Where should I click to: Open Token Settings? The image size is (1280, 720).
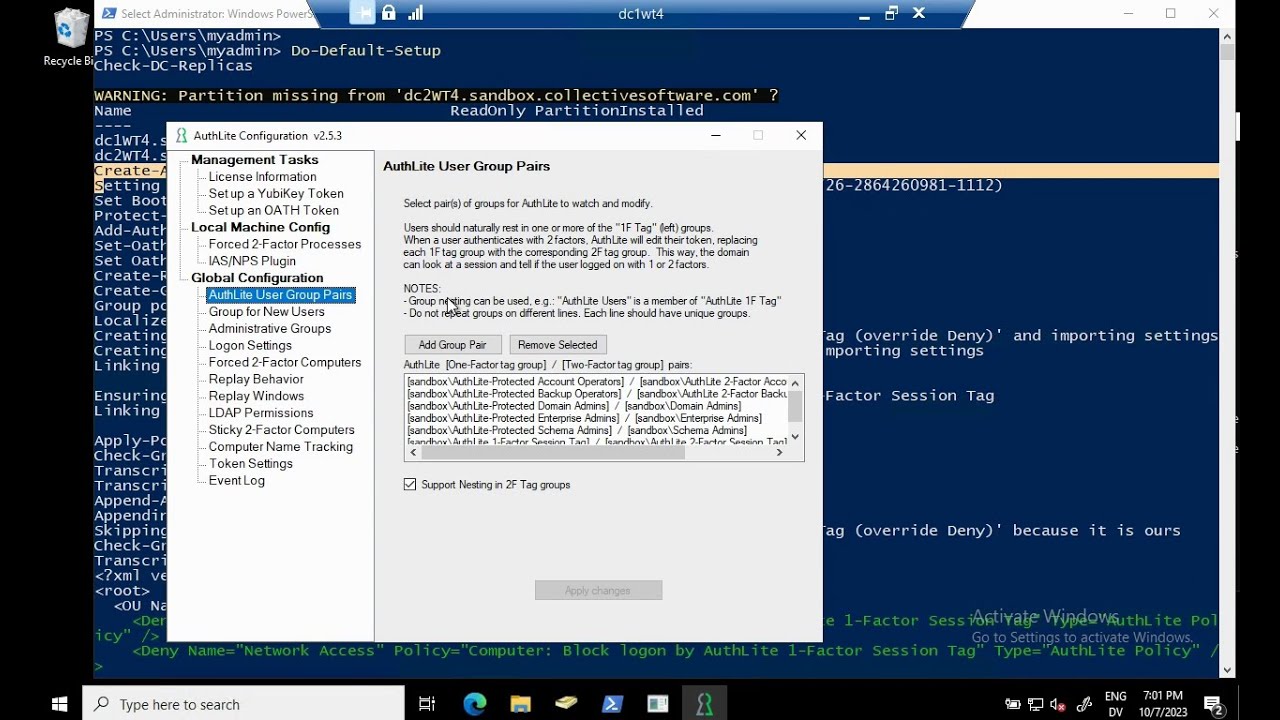(250, 464)
